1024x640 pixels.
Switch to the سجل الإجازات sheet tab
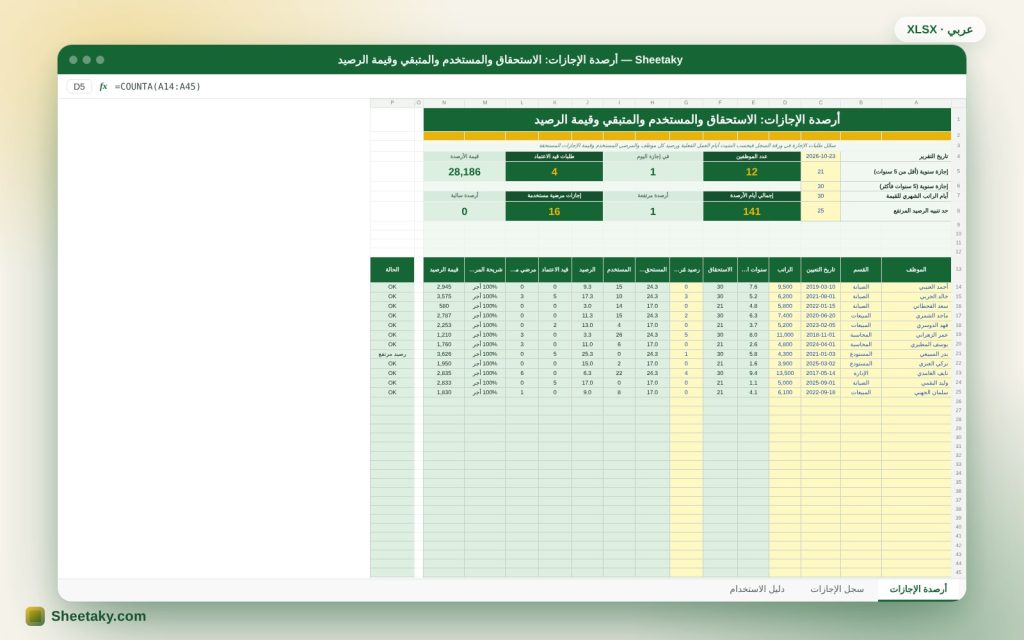837,589
